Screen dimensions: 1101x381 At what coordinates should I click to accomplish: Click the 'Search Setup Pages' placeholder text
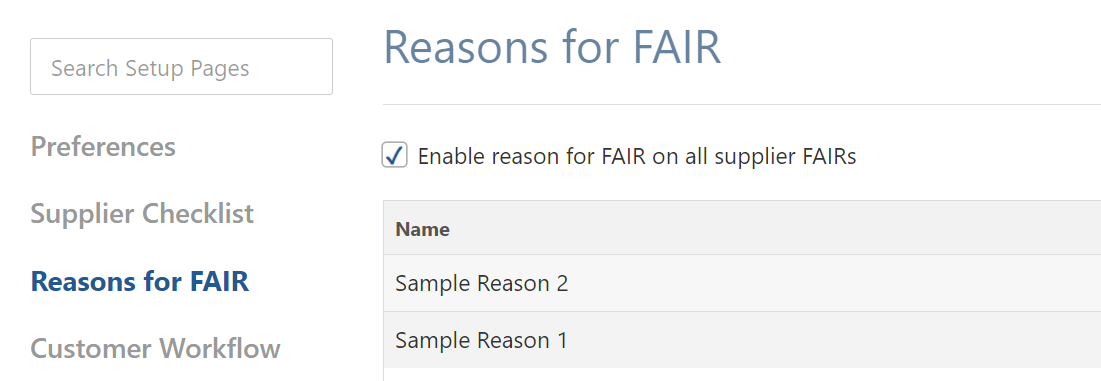click(150, 68)
